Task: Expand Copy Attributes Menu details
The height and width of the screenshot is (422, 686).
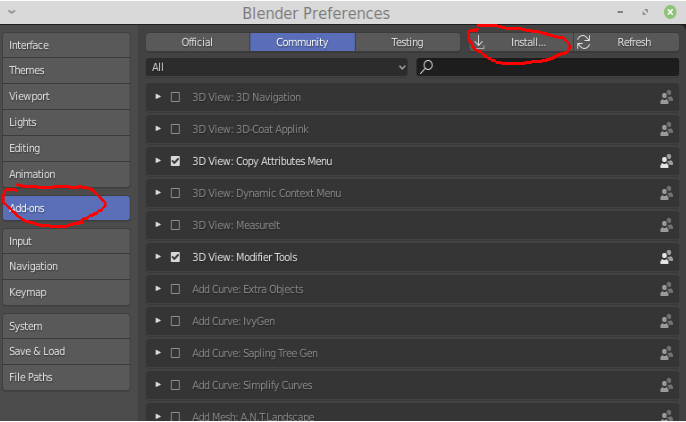Action: tap(158, 160)
